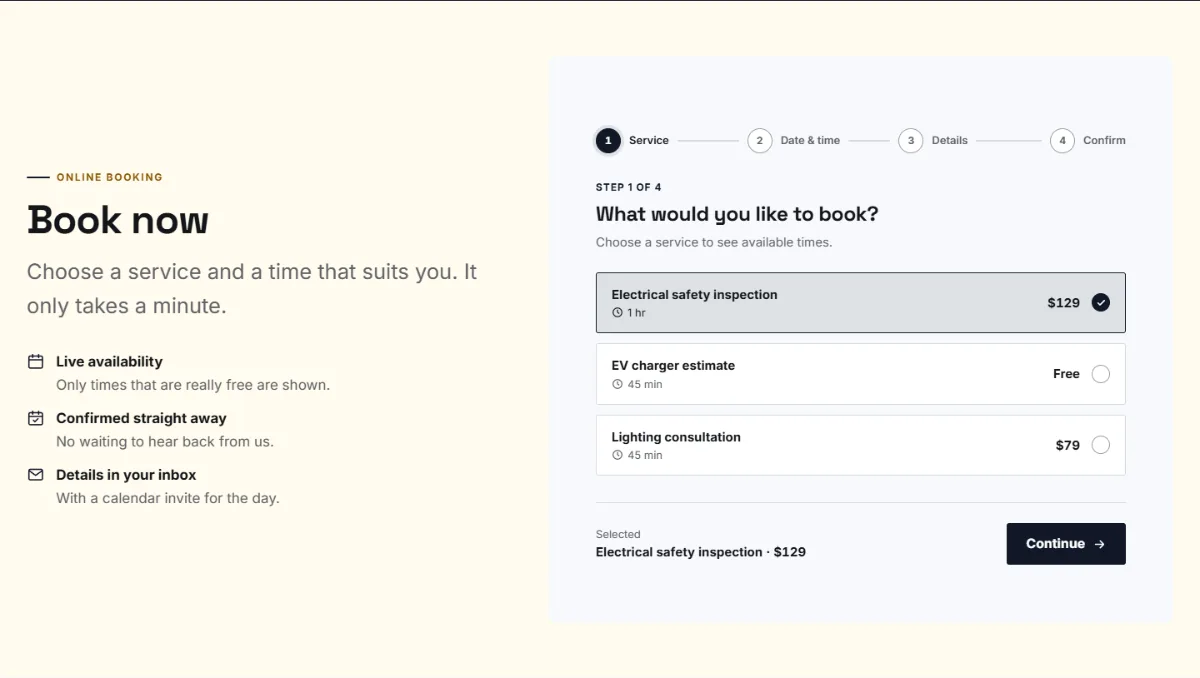Click the Live availability title
This screenshot has height=678, width=1200.
tap(109, 361)
